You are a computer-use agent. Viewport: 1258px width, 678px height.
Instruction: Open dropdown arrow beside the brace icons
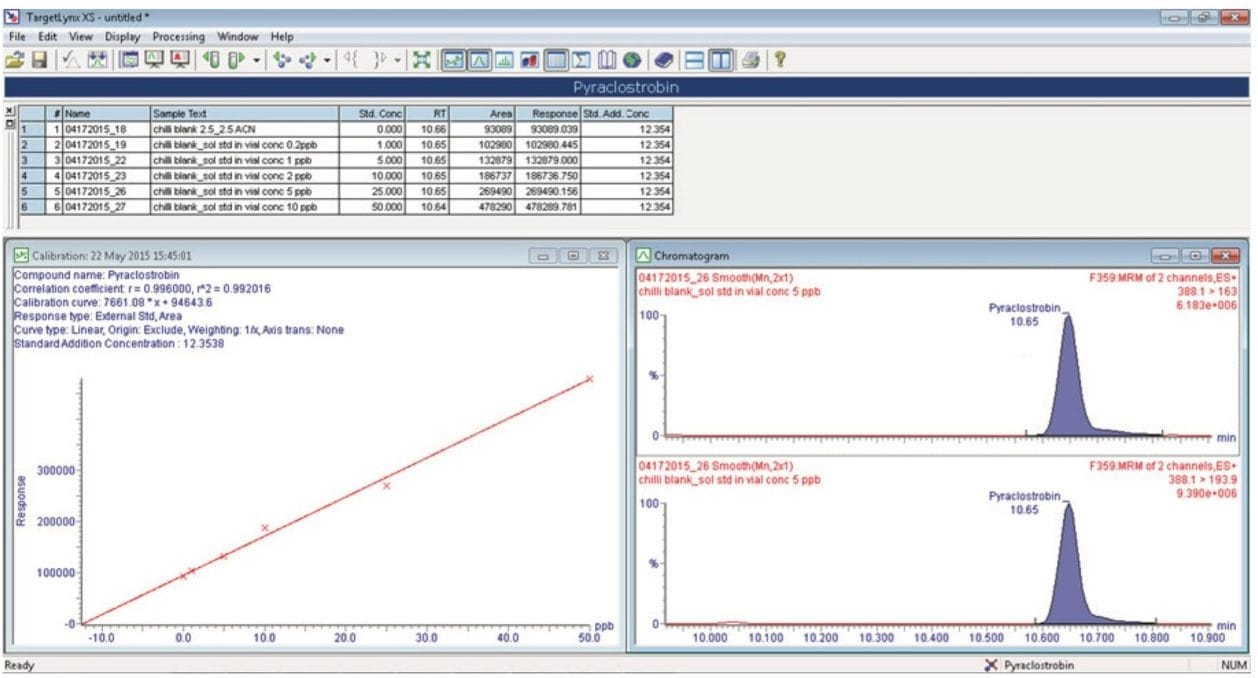pos(398,61)
